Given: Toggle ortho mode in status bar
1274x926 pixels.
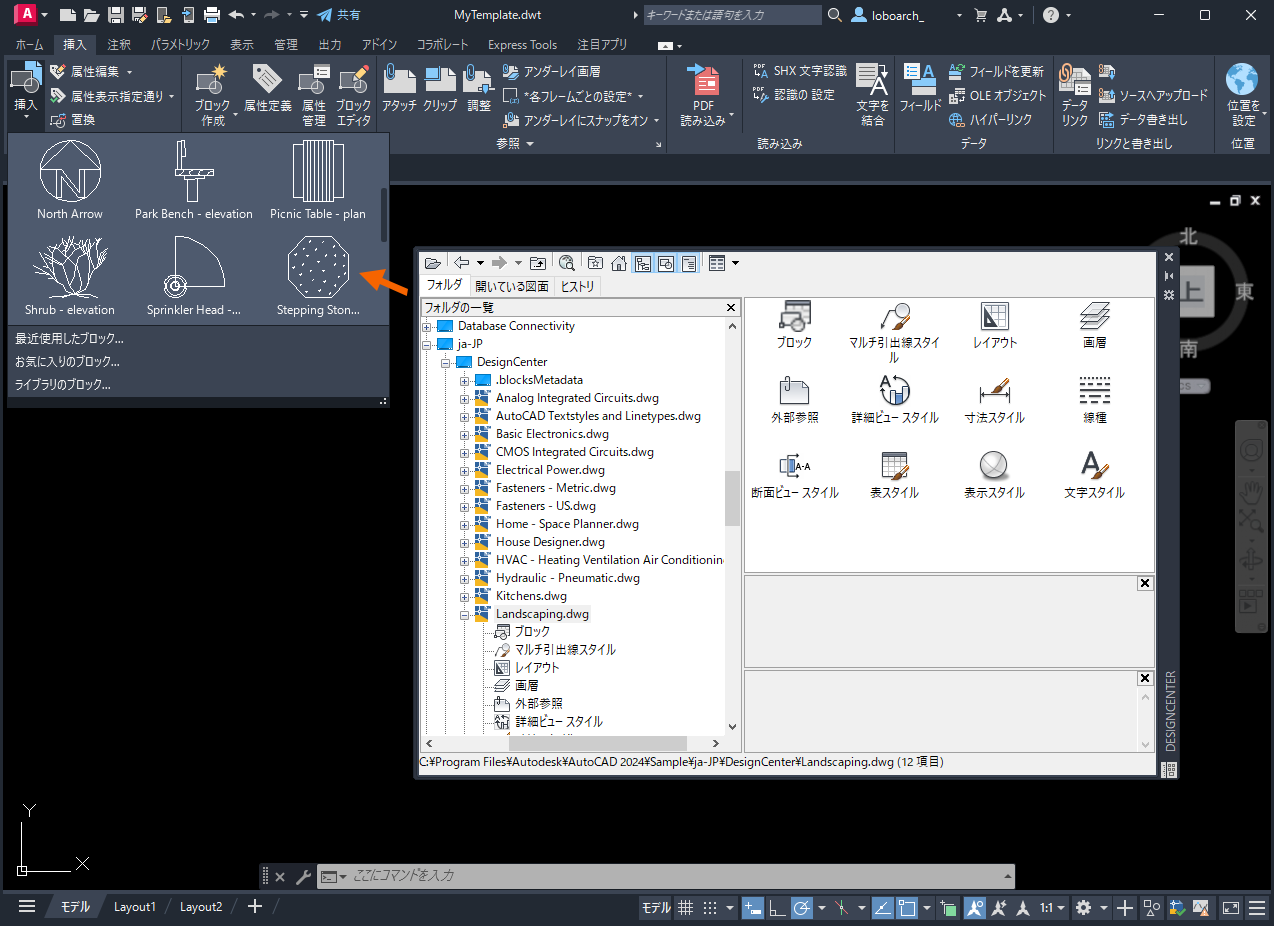Looking at the screenshot, I should pyautogui.click(x=777, y=908).
